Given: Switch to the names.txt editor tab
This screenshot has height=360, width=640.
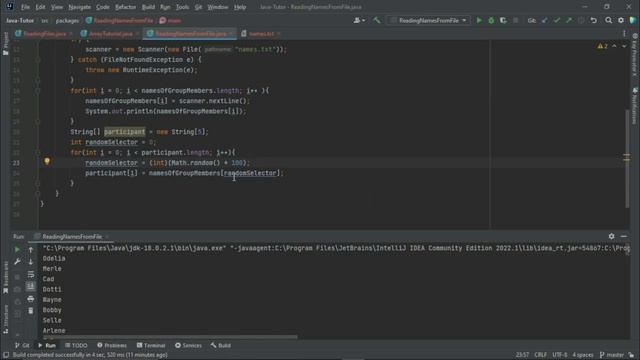Looking at the screenshot, I should (x=262, y=34).
